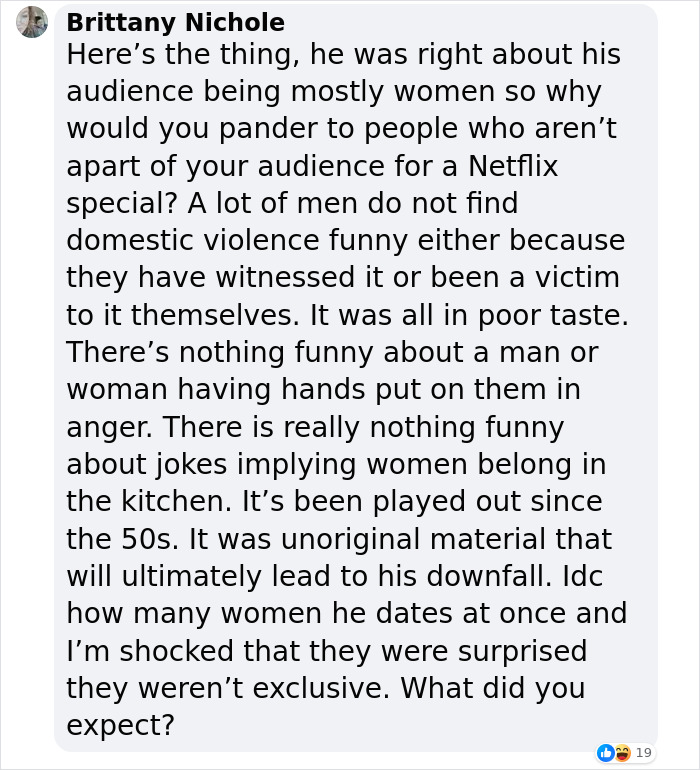Open the Brittany Nichole profile name link

coord(175,22)
